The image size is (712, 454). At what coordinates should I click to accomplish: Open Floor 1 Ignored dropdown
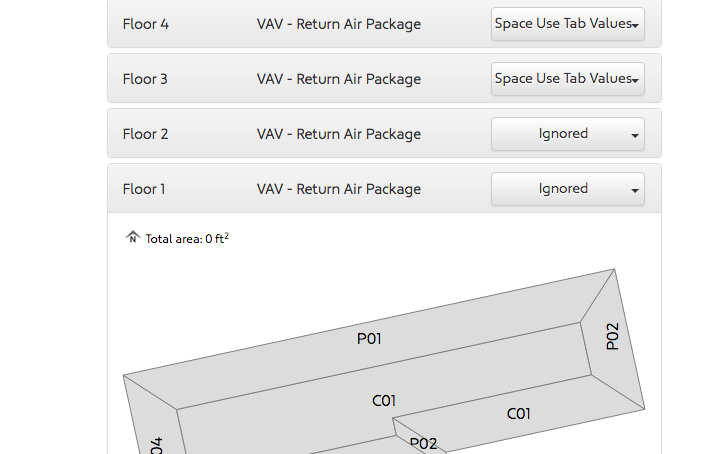pyautogui.click(x=568, y=189)
